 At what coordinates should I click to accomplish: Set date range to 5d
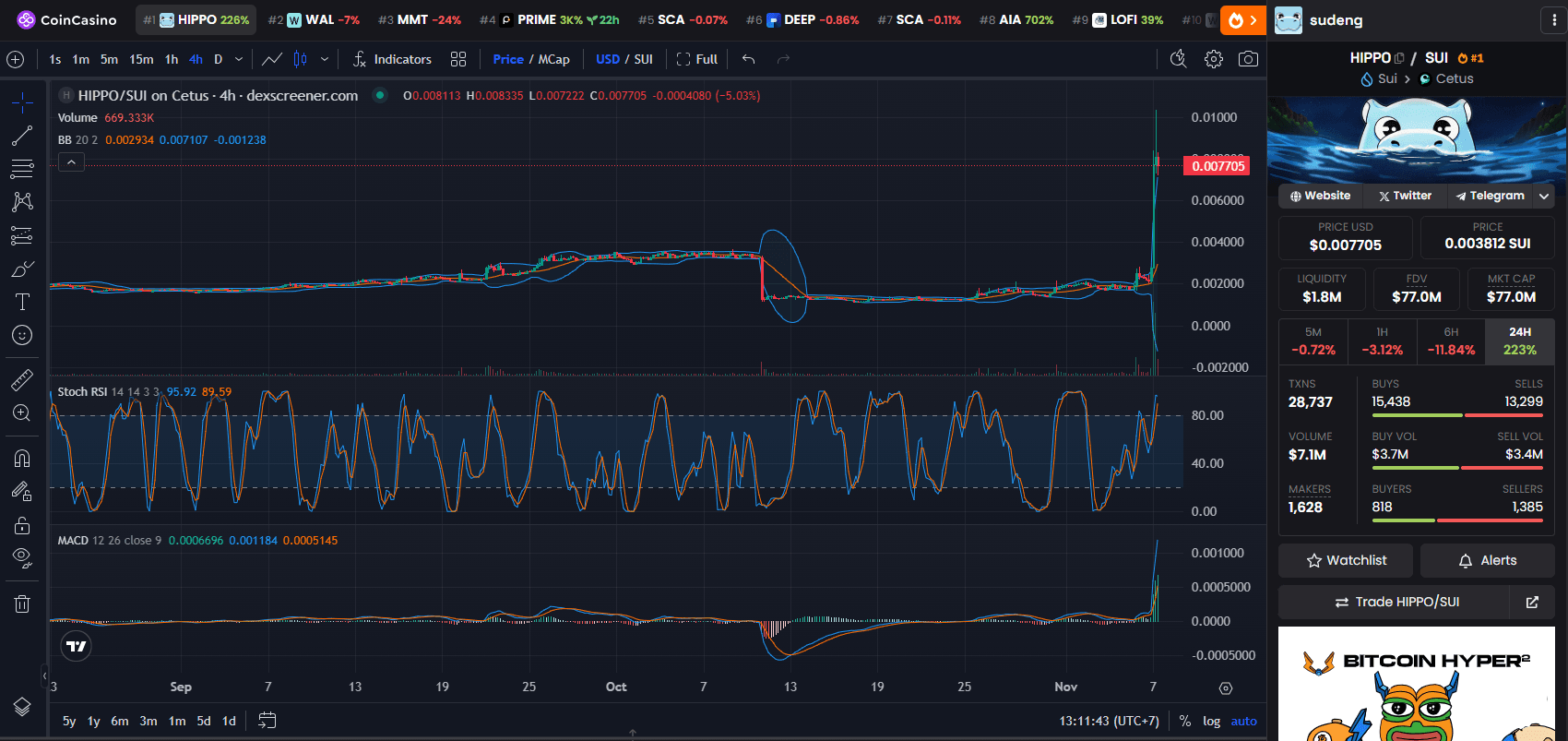click(204, 721)
